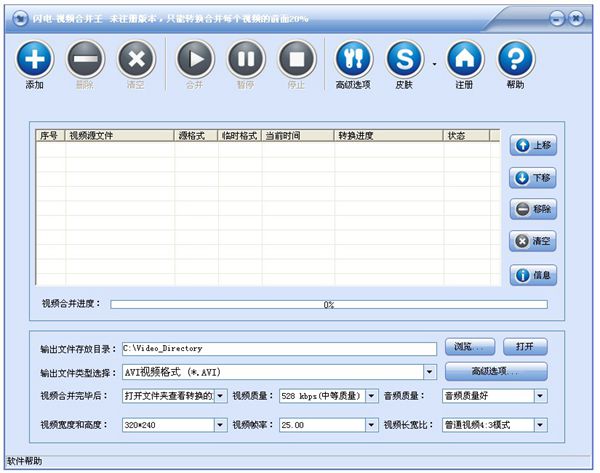Expand the small arrow beside 皮肤
The height and width of the screenshot is (473, 600).
(x=434, y=64)
